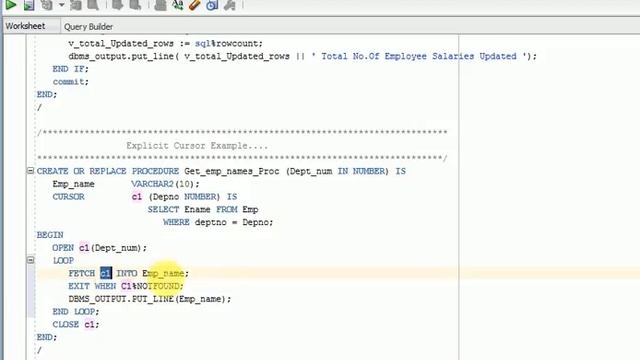Run the statement with the green play icon
This screenshot has height=360, width=640.
11,4
